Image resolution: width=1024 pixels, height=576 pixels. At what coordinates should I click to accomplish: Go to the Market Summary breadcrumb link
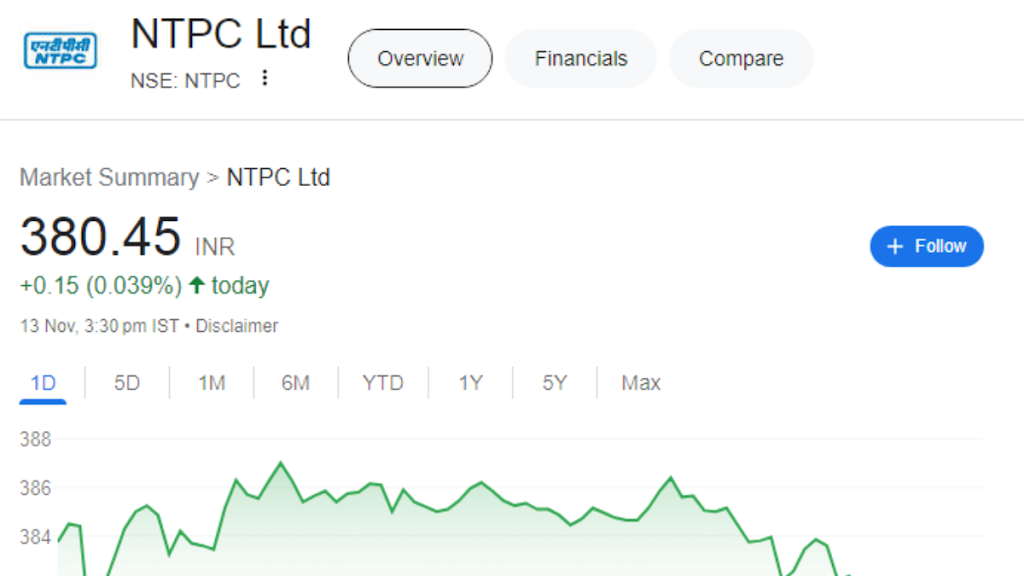pyautogui.click(x=109, y=178)
